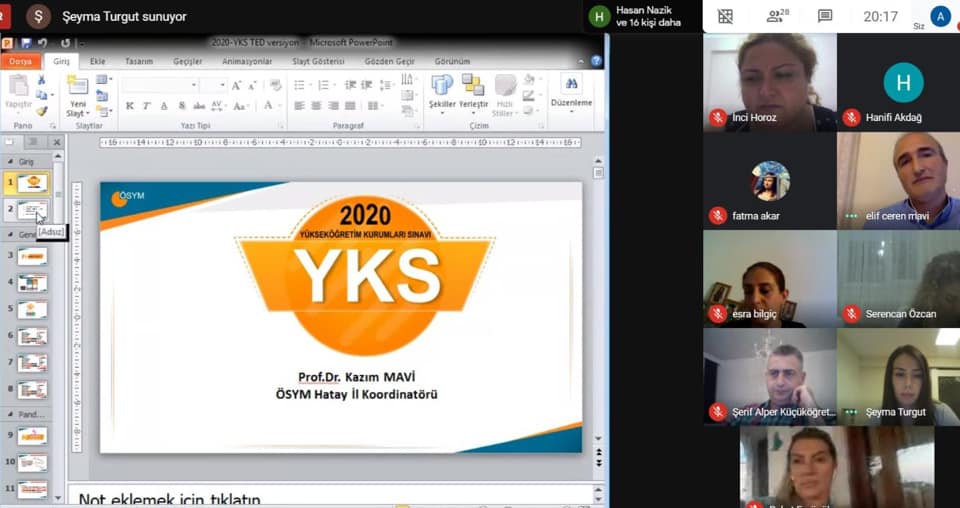Click the save icon in quick access toolbar
This screenshot has width=960, height=508.
tap(27, 43)
